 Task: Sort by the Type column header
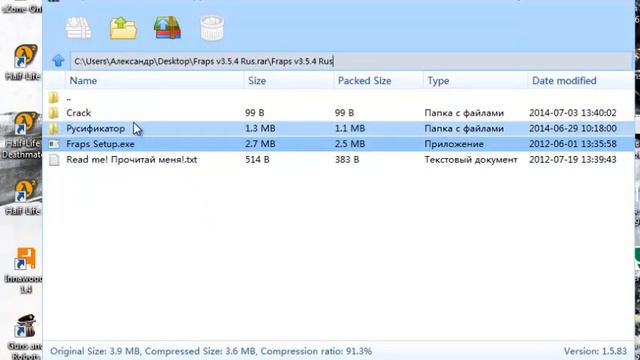[438, 81]
